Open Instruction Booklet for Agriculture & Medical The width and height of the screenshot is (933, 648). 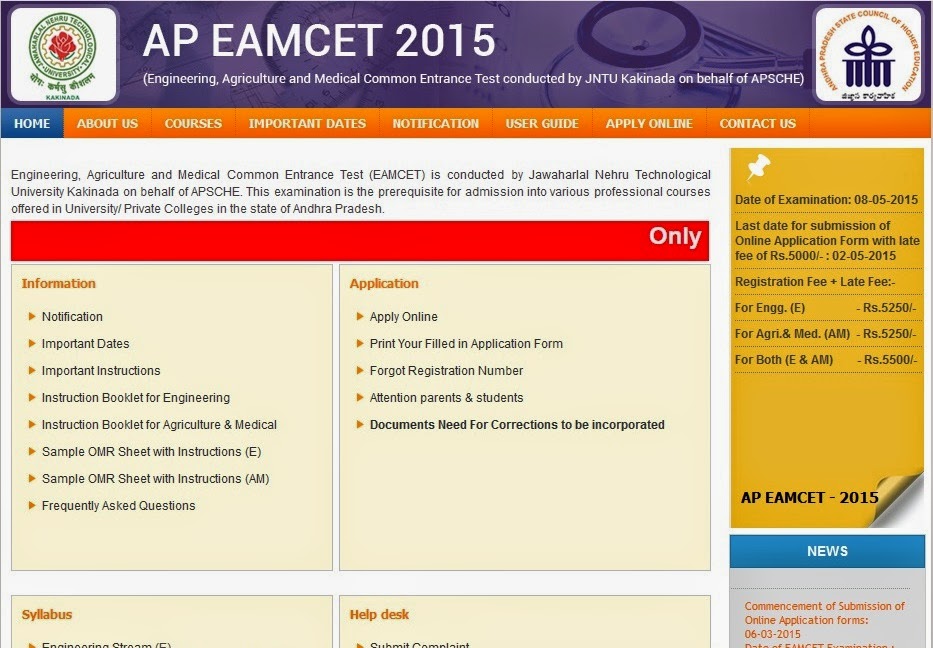pyautogui.click(x=159, y=425)
